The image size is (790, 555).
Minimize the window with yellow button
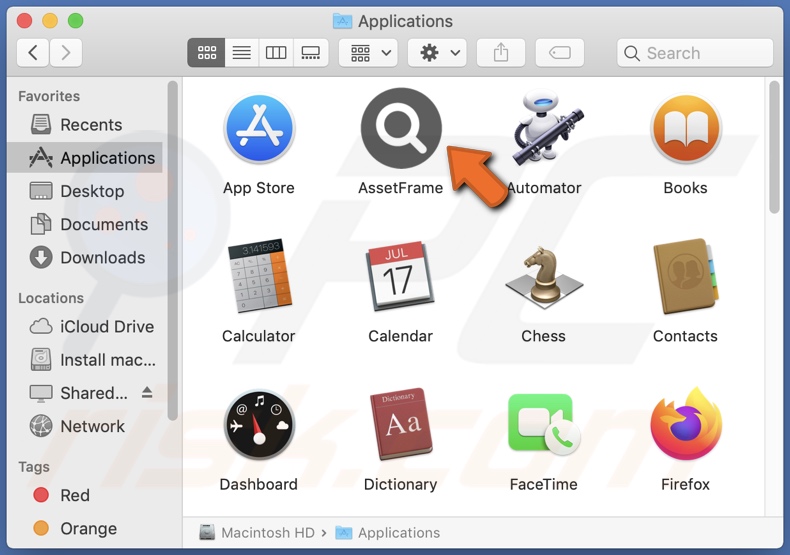pyautogui.click(x=50, y=21)
